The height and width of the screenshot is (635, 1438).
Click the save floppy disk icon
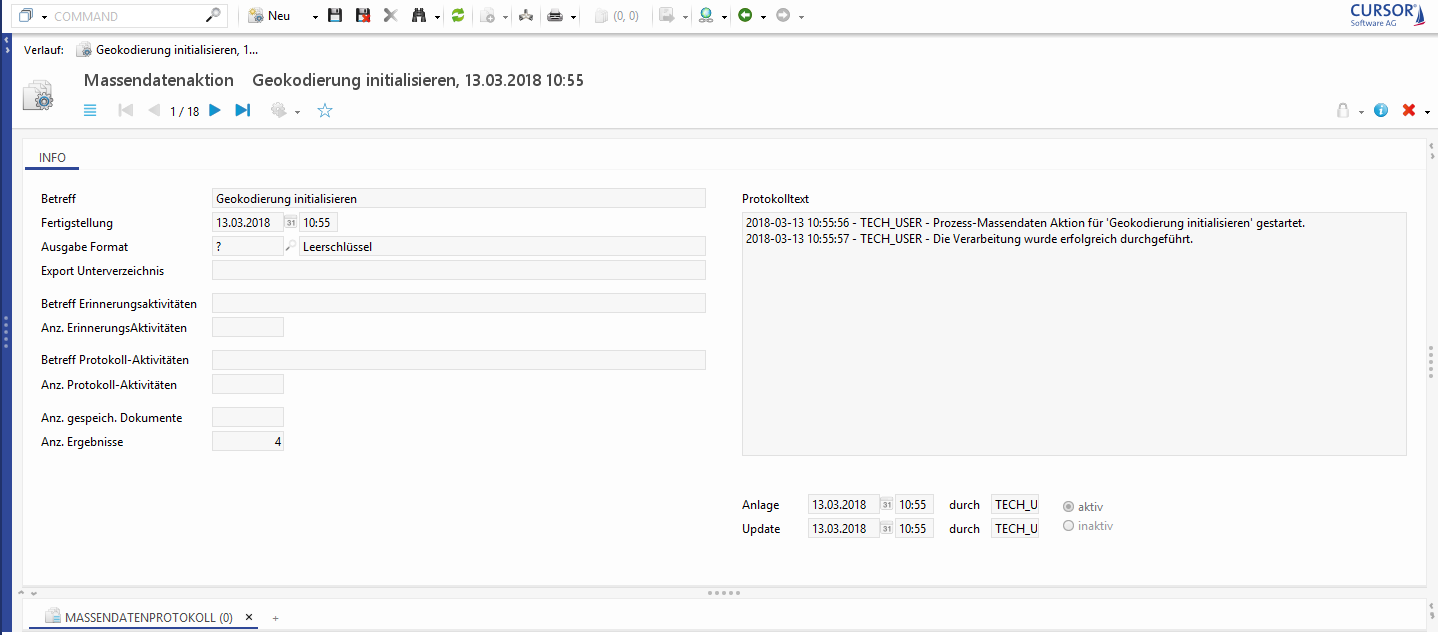coord(335,16)
